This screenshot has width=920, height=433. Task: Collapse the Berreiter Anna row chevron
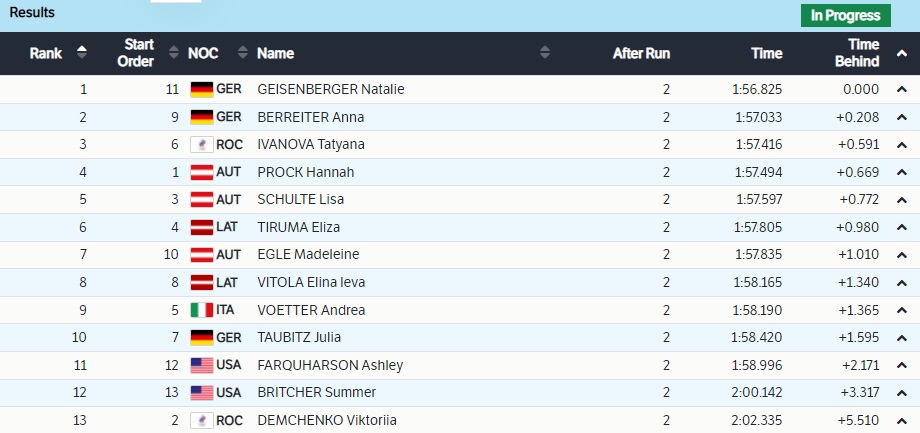point(901,117)
